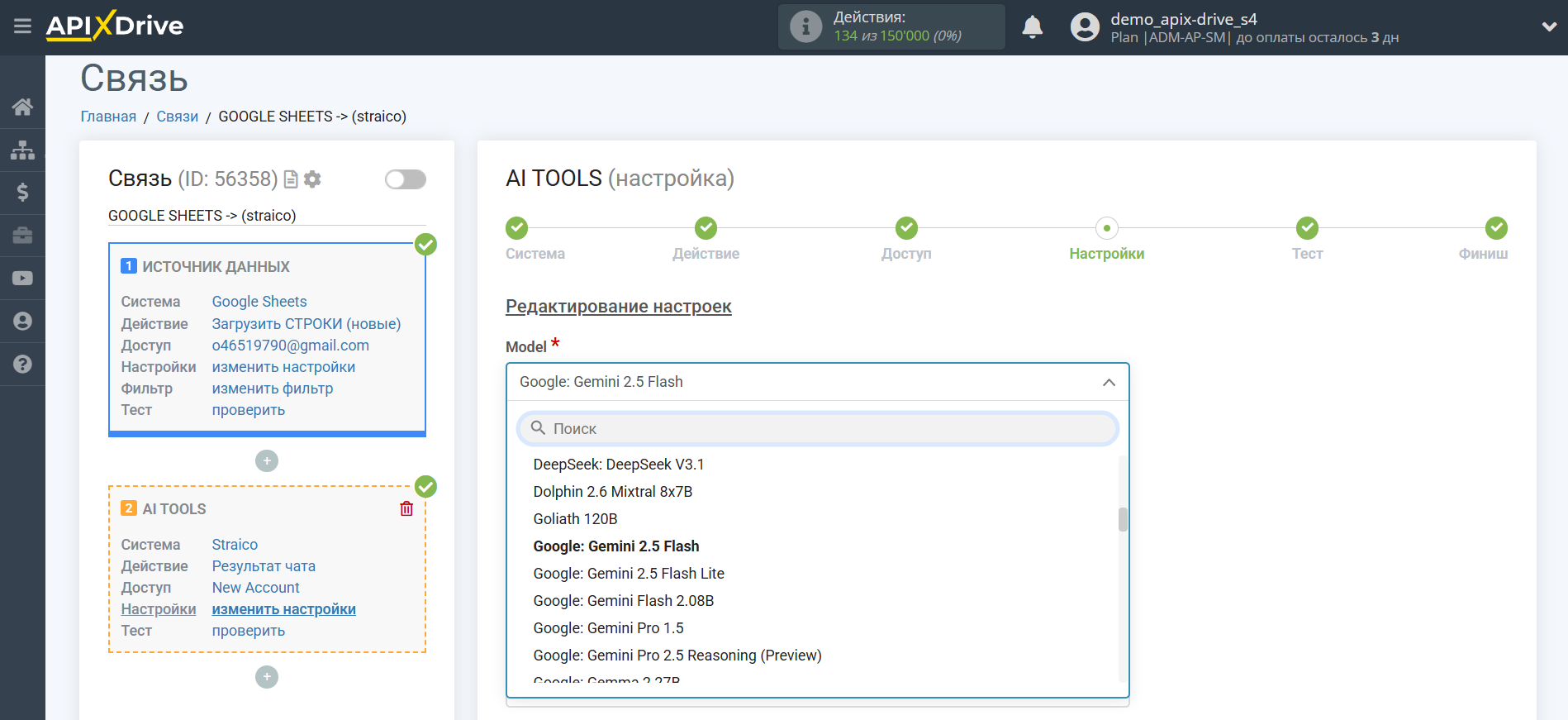Image resolution: width=1568 pixels, height=720 pixels.
Task: Add a step with the plus button below AI TOOLS
Action: tap(267, 677)
